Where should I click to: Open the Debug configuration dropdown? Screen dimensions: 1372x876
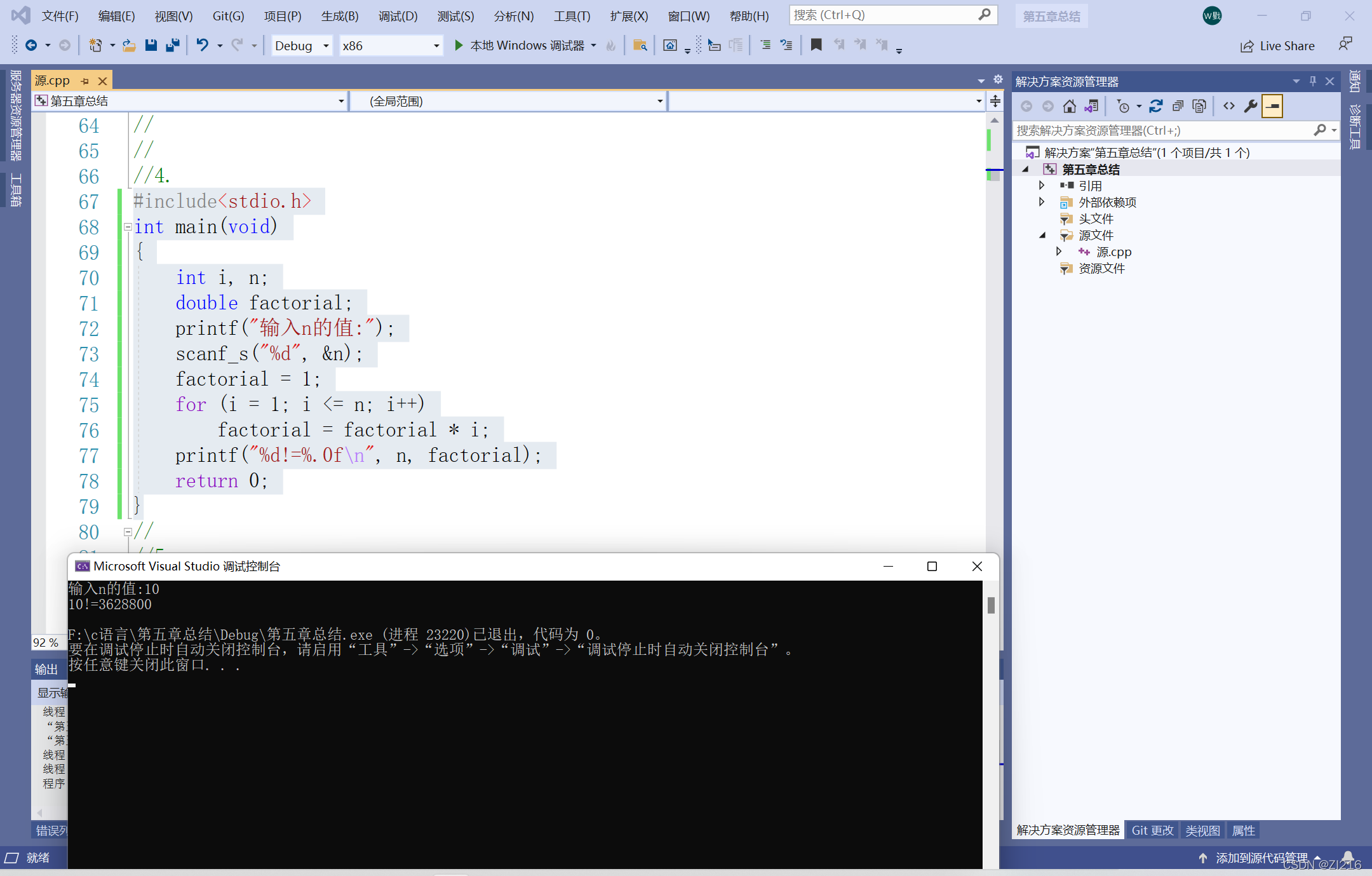pyautogui.click(x=302, y=45)
